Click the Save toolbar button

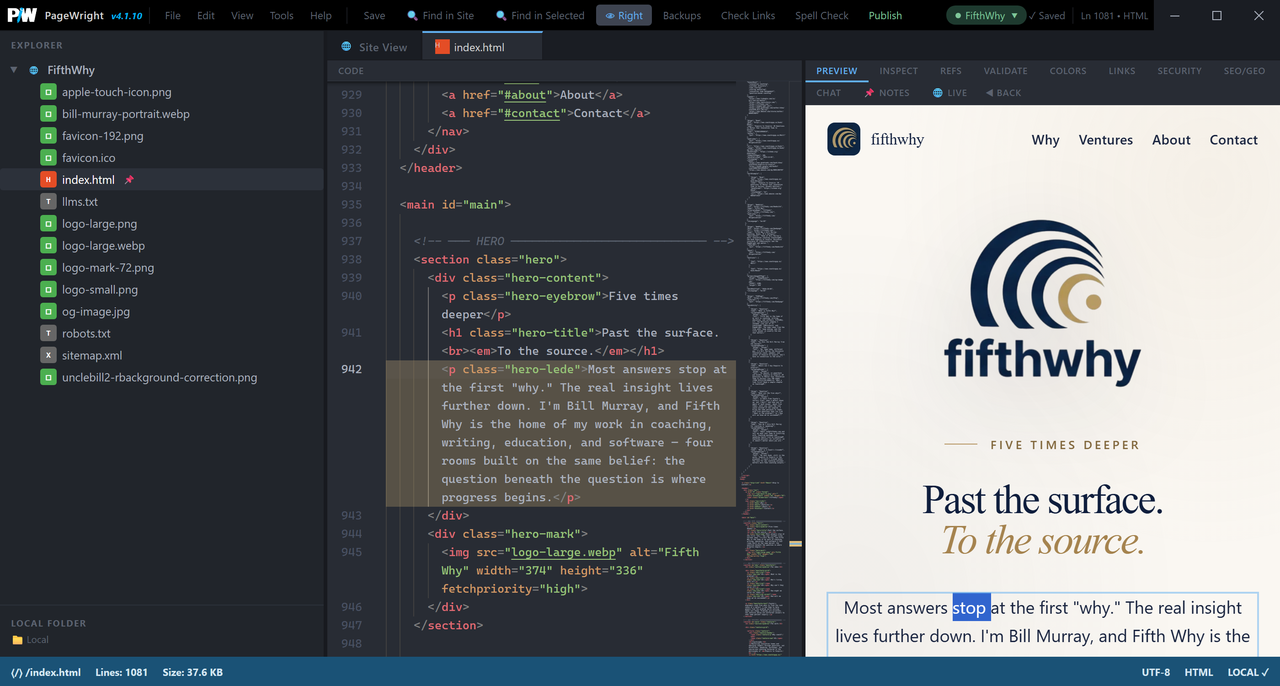[374, 16]
